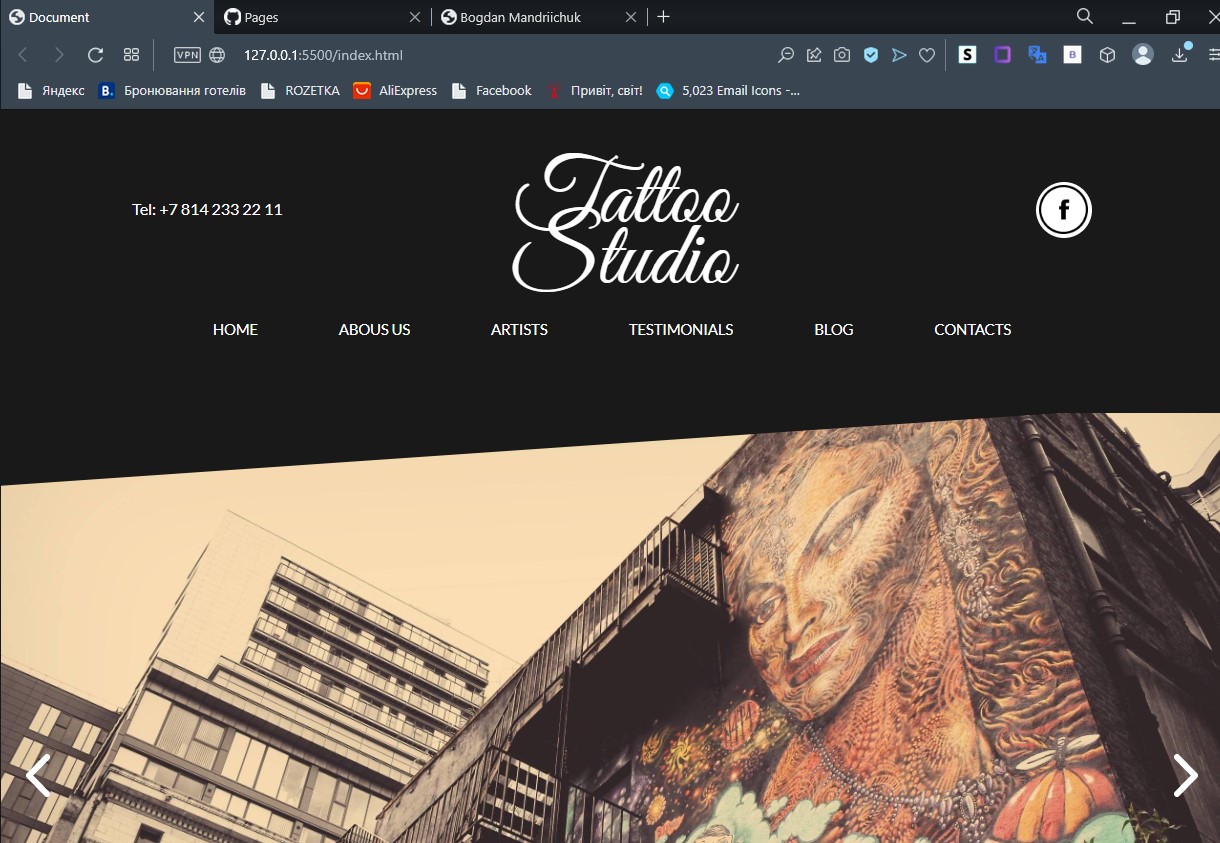The height and width of the screenshot is (843, 1220).
Task: Toggle the ad blocker shield icon
Action: pos(871,55)
